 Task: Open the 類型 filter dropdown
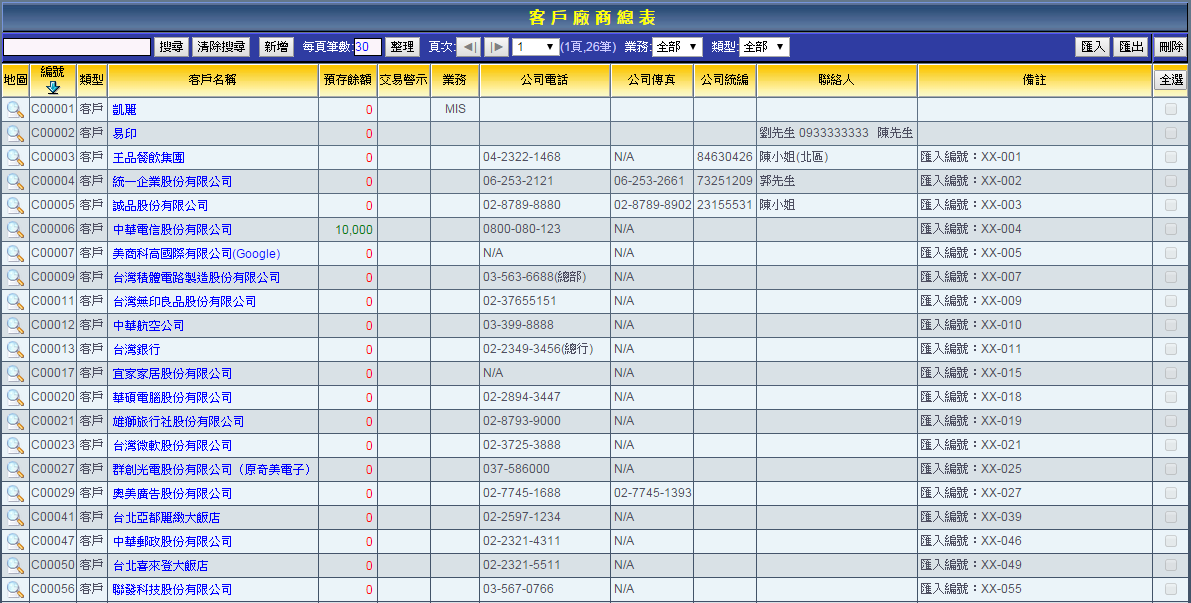764,47
